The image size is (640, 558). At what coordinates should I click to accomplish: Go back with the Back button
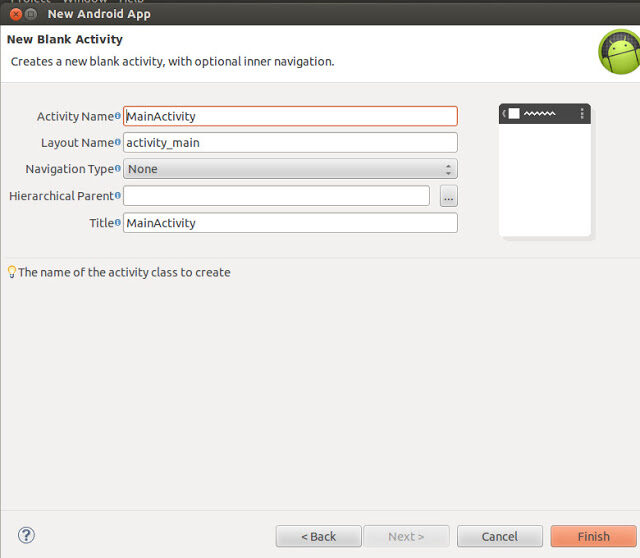click(319, 536)
